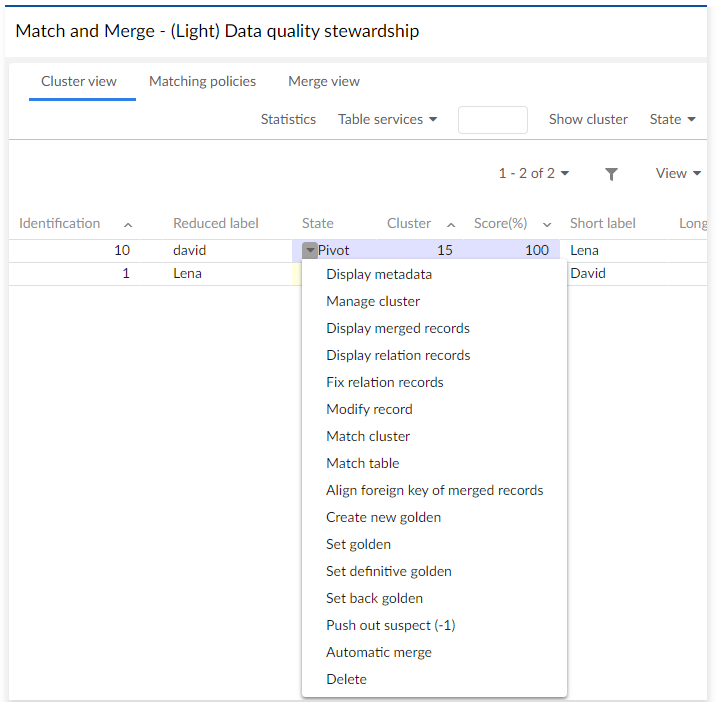Sort by Score(%) column arrow
716x709 pixels.
(547, 225)
